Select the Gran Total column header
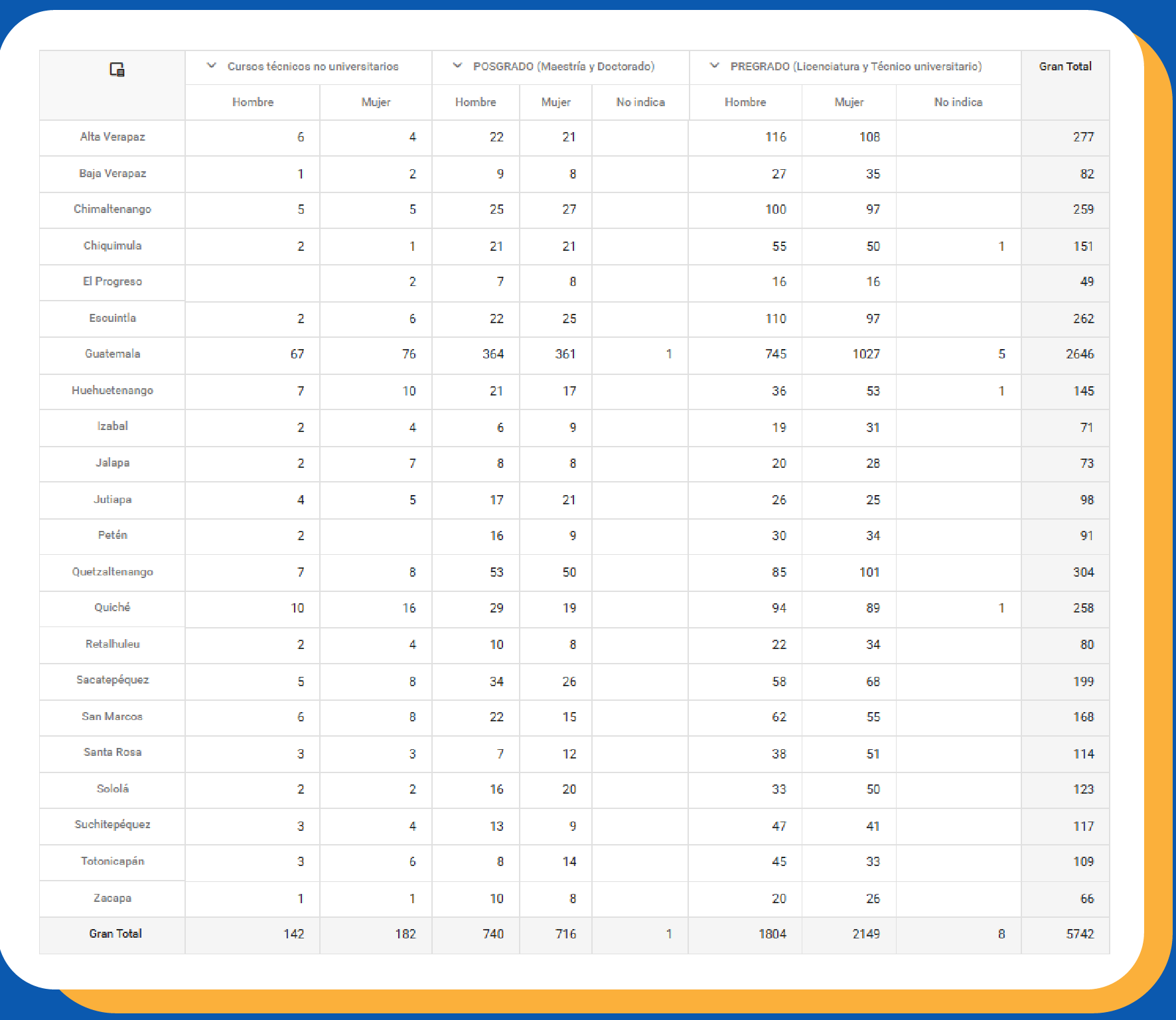Image resolution: width=1176 pixels, height=1020 pixels. point(1065,66)
